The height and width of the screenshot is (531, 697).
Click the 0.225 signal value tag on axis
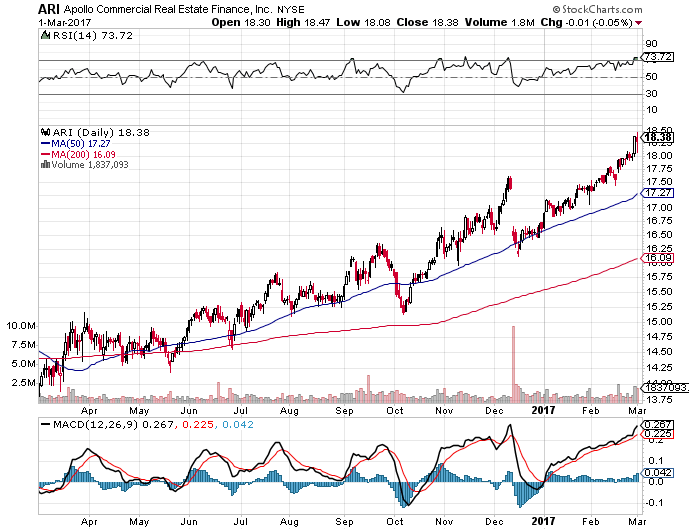click(x=657, y=434)
